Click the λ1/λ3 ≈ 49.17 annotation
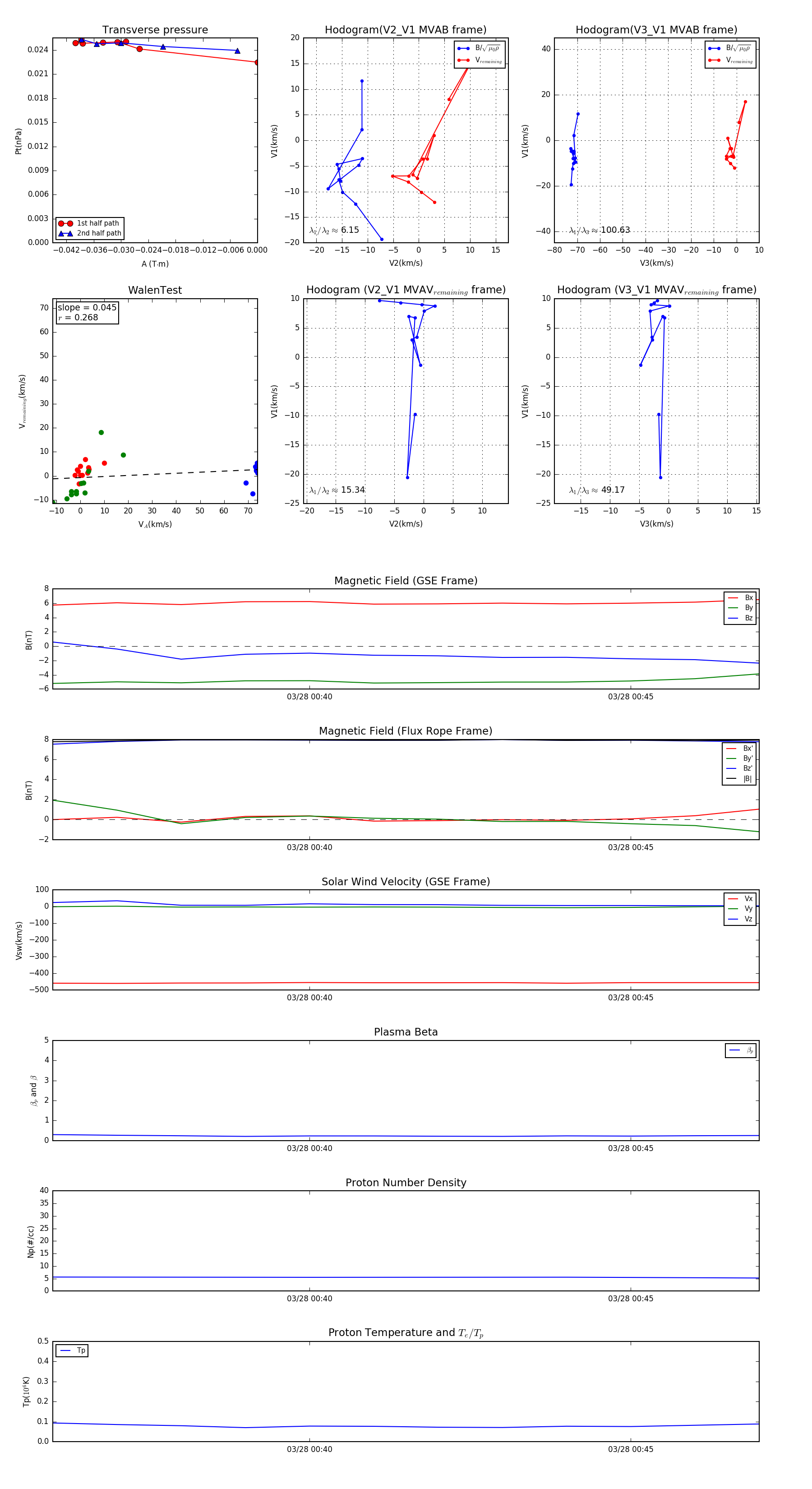 coord(597,490)
